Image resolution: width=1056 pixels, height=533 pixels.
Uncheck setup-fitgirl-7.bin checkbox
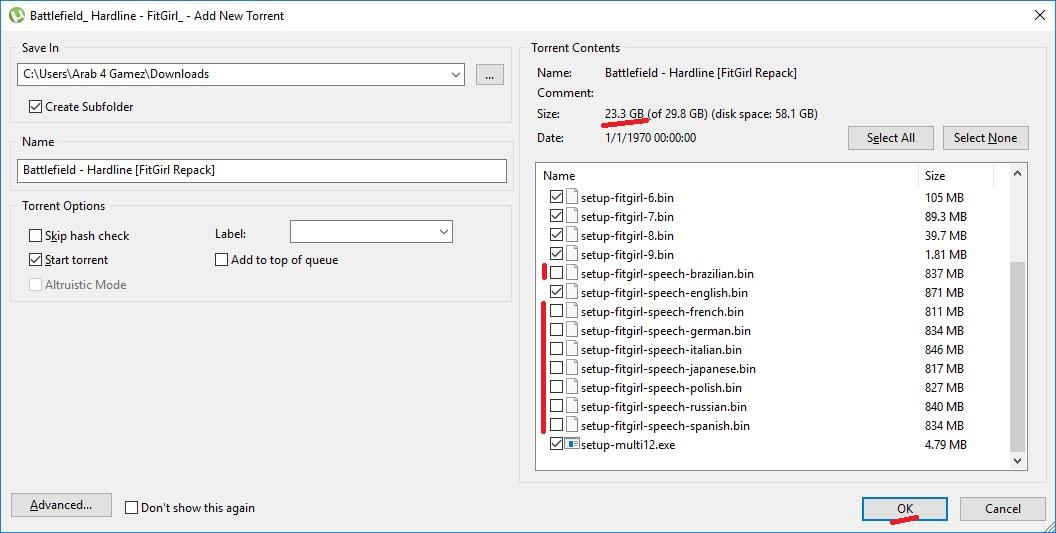[x=556, y=216]
